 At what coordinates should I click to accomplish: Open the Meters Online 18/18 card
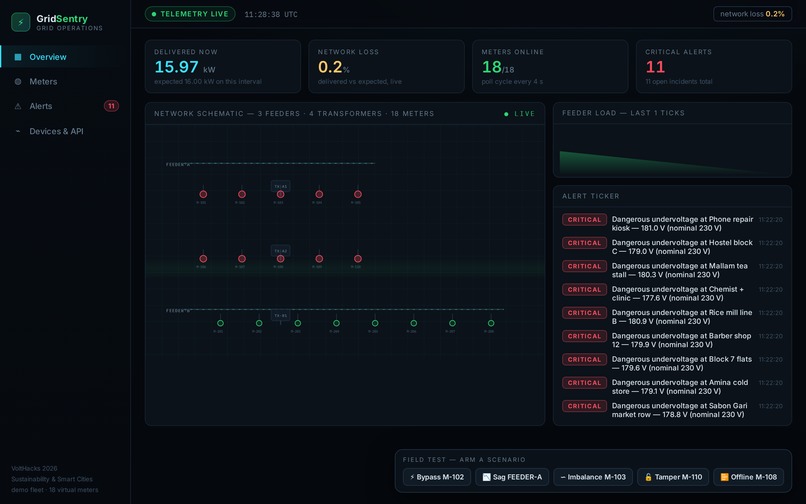click(550, 66)
